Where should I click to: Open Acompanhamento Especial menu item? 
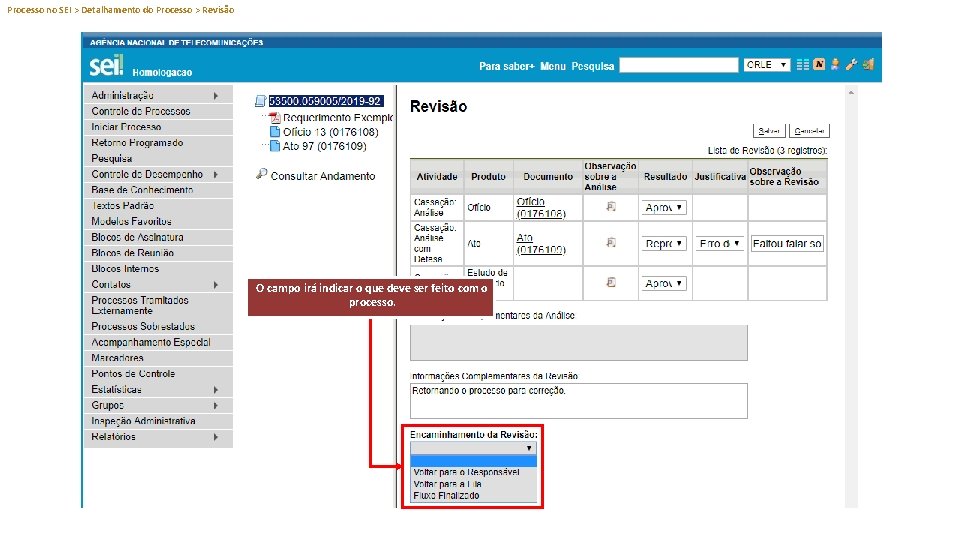coord(158,342)
